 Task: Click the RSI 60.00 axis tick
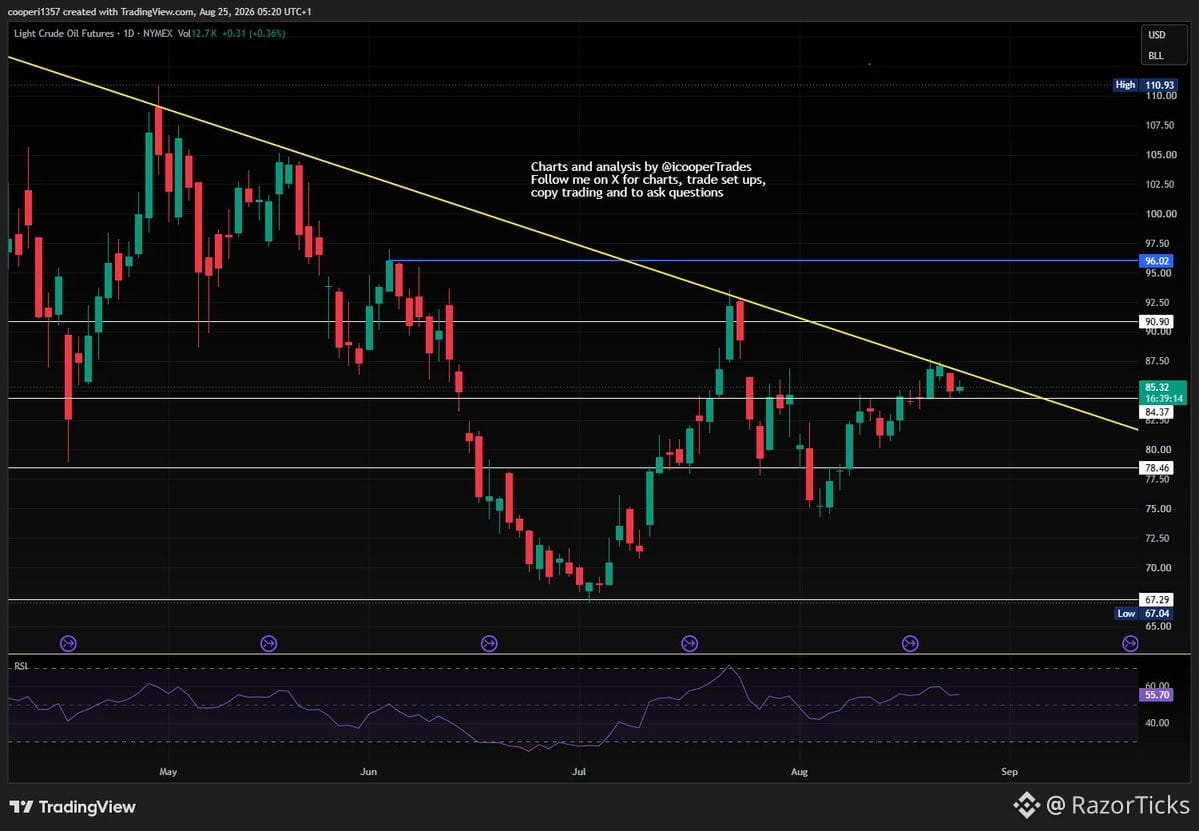pos(1157,686)
